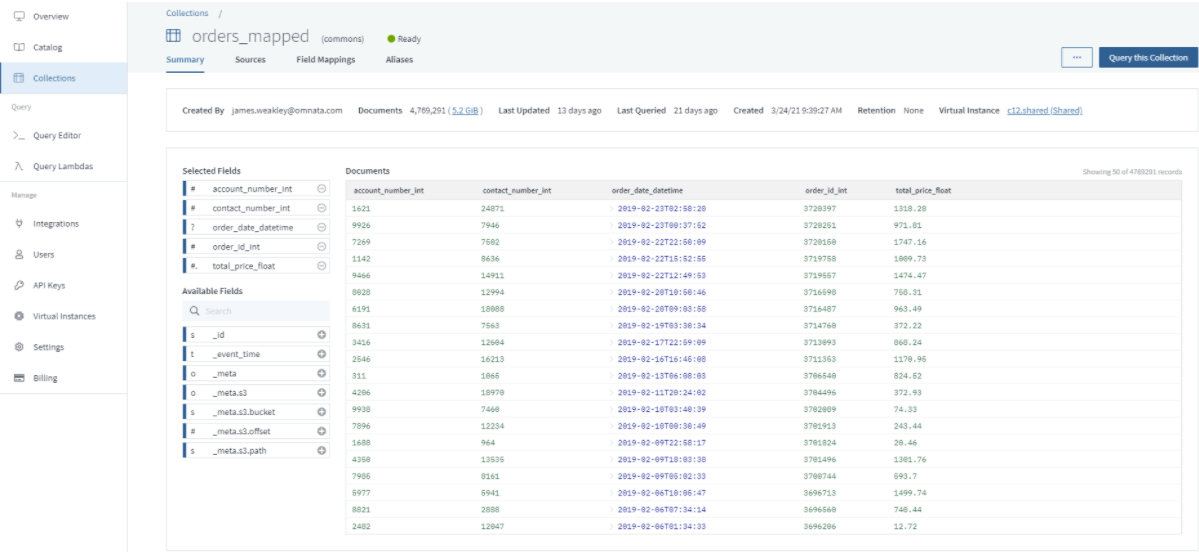
Task: Open the Overview monitor icon in sidebar
Action: click(x=19, y=17)
